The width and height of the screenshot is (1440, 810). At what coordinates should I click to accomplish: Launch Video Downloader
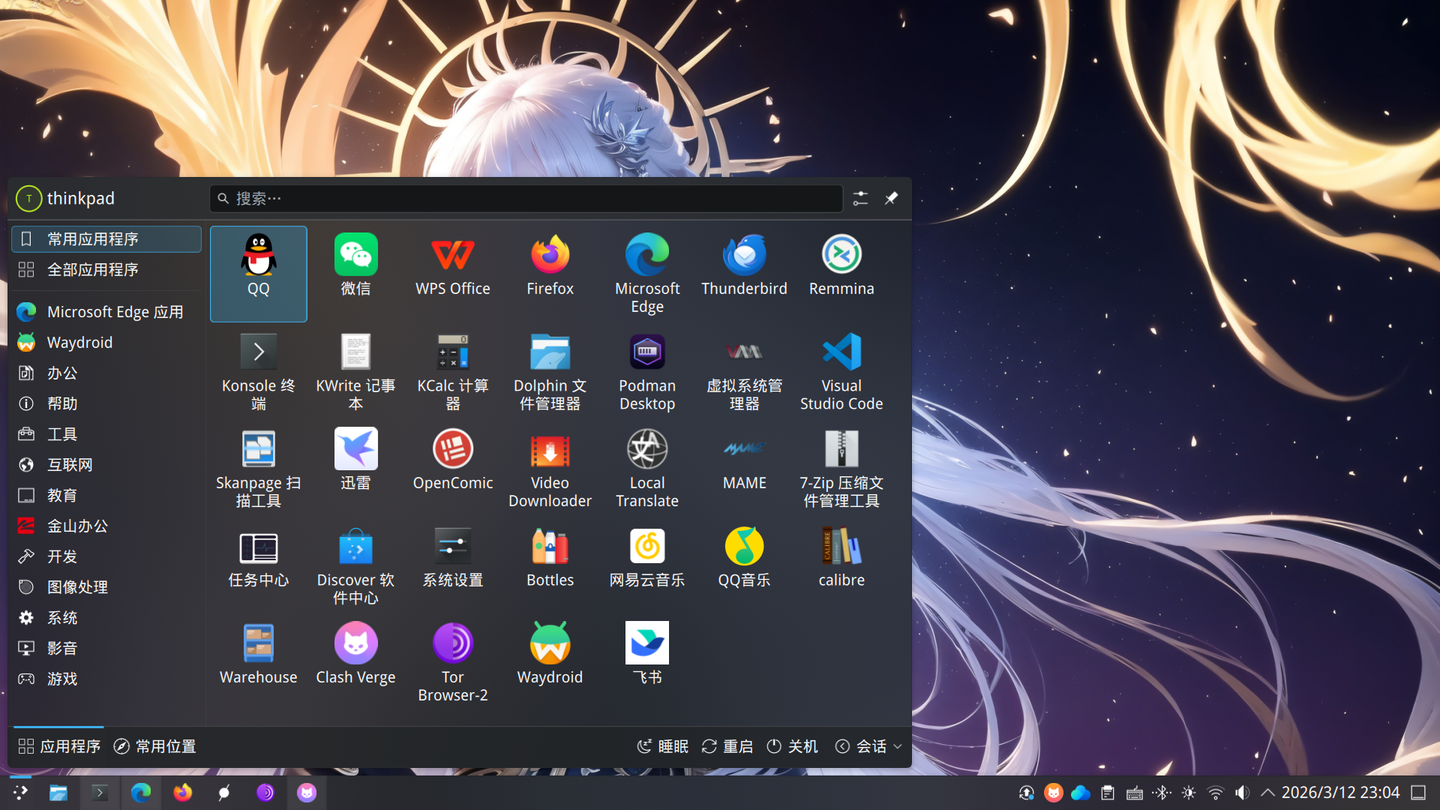[550, 469]
